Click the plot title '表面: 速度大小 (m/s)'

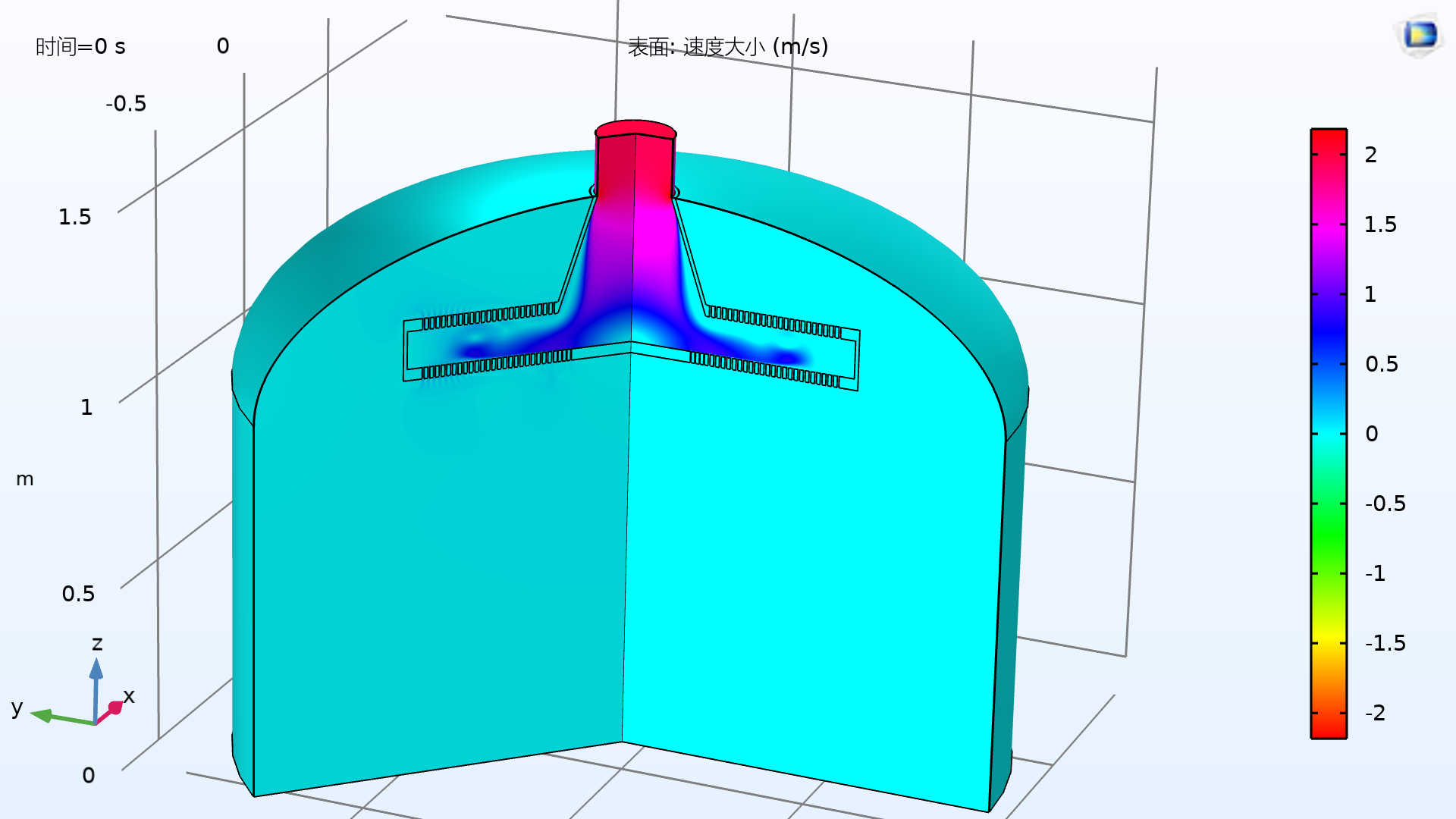(x=728, y=47)
